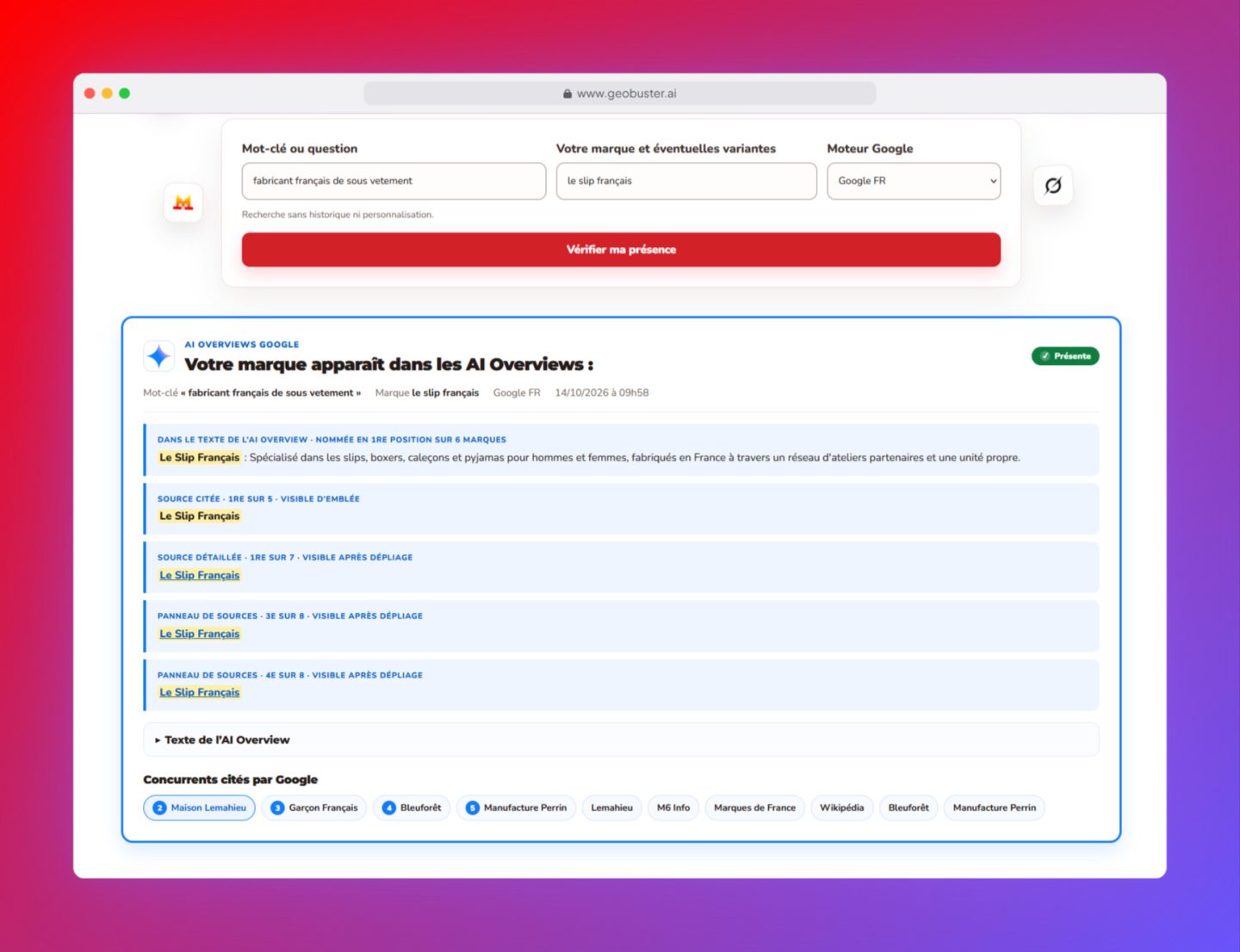The height and width of the screenshot is (952, 1240).
Task: Select the Wikipédia source chip
Action: pyautogui.click(x=841, y=807)
